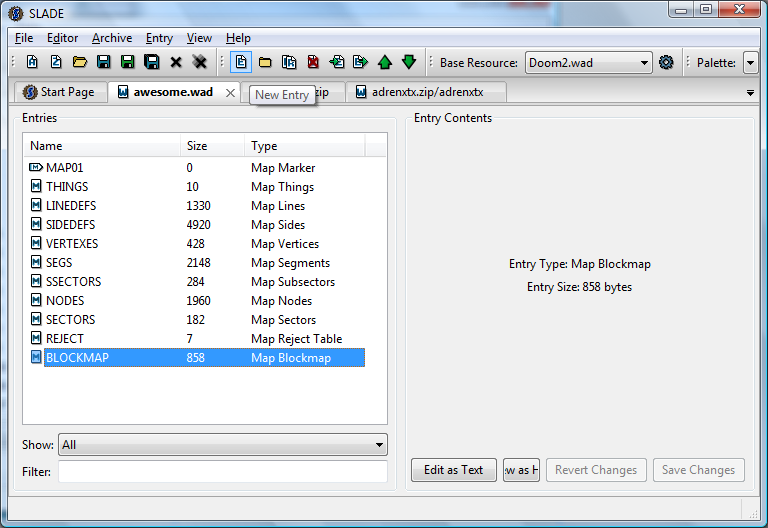This screenshot has height=528, width=768.
Task: Move the entry up with the green up arrow
Action: coord(385,62)
